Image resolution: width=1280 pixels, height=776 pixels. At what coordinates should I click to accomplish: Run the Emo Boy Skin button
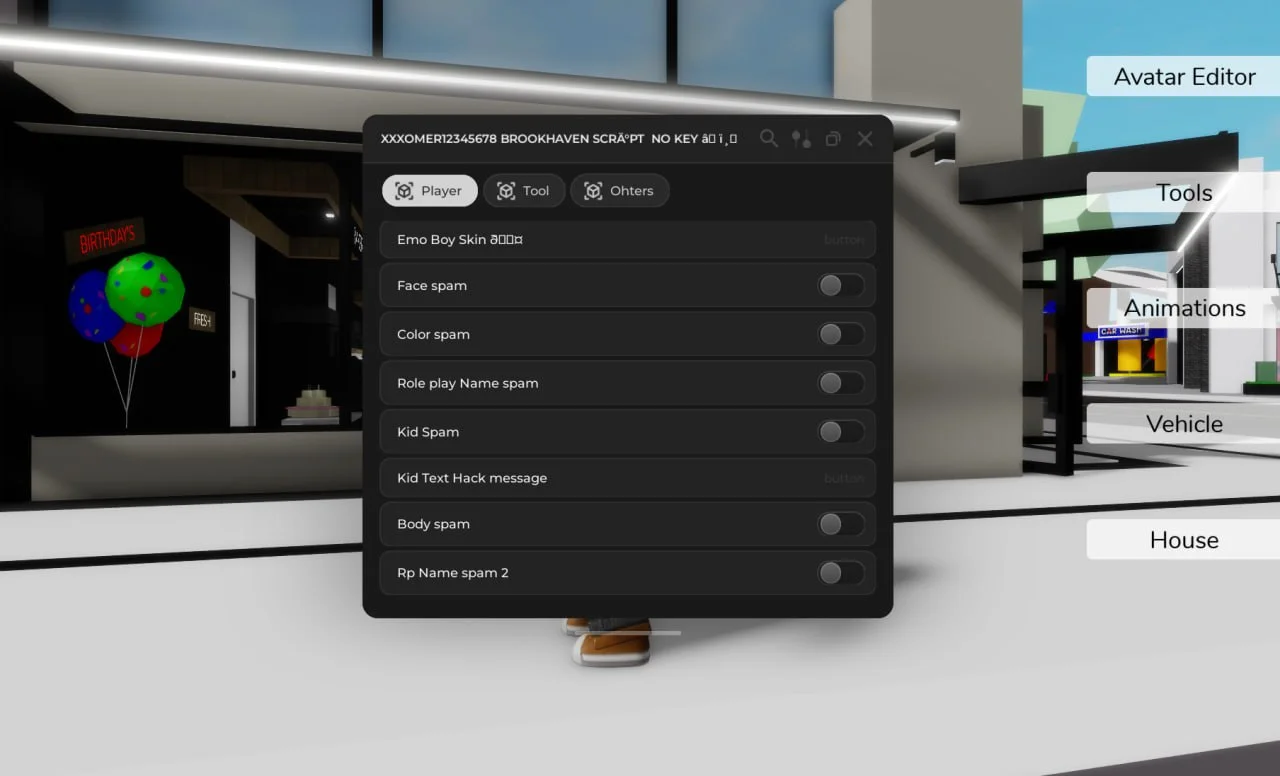click(628, 240)
